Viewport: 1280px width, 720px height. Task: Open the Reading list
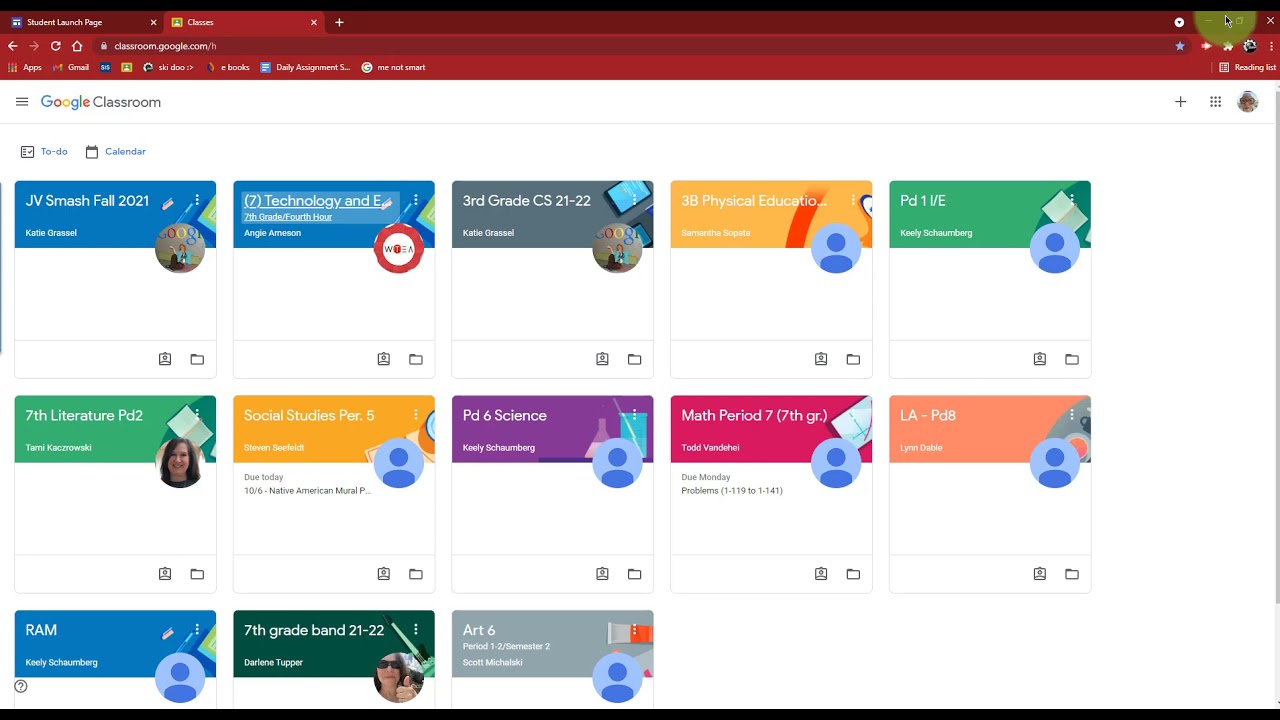tap(1247, 68)
